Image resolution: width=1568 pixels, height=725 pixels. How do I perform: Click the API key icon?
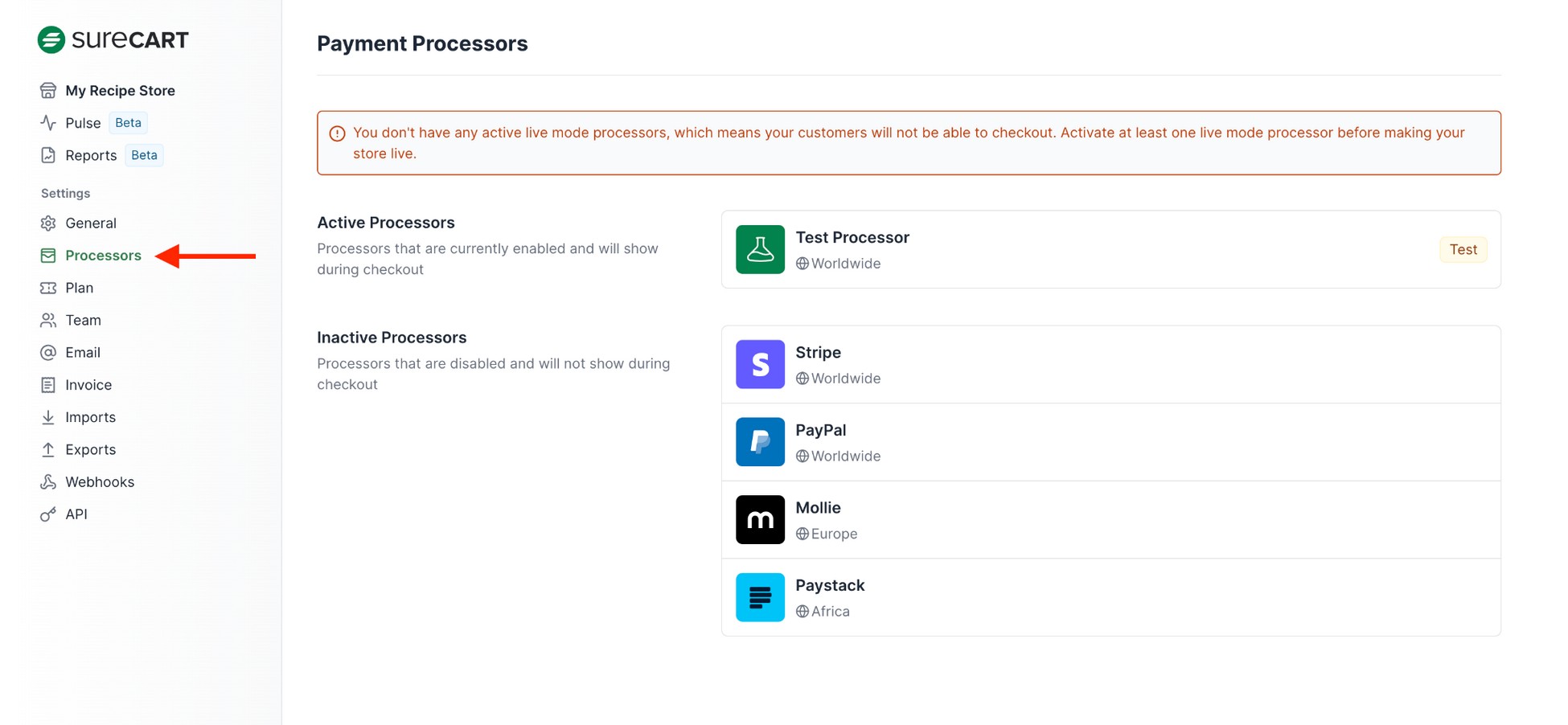pyautogui.click(x=48, y=514)
